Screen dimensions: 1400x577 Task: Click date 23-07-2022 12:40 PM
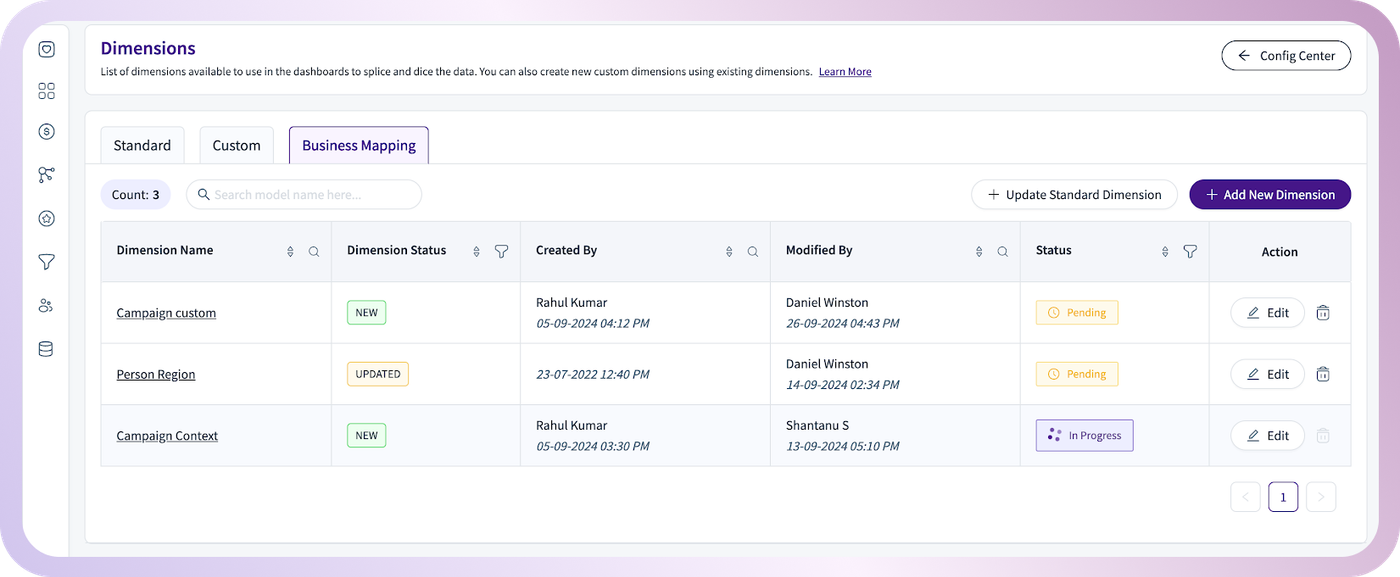tap(593, 375)
